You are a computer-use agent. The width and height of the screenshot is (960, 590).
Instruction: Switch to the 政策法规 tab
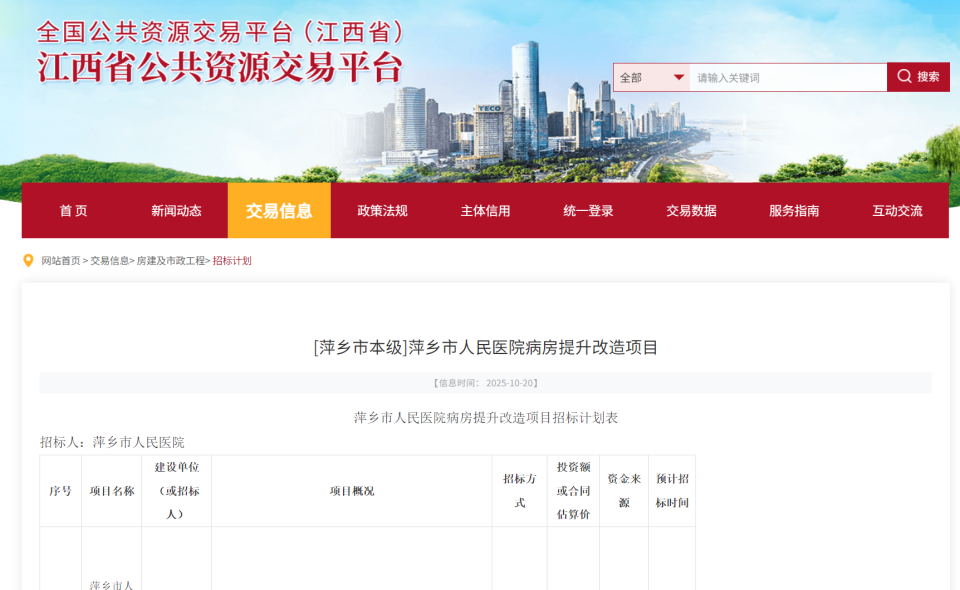381,210
